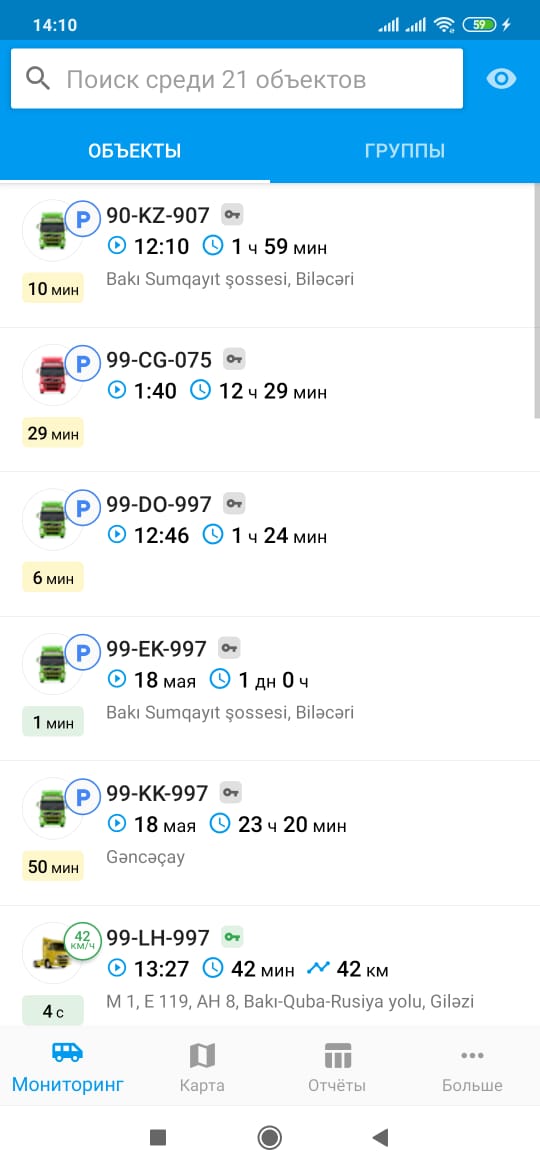Image resolution: width=540 pixels, height=1170 pixels.
Task: Tap the Android back triangle button
Action: [x=380, y=1137]
